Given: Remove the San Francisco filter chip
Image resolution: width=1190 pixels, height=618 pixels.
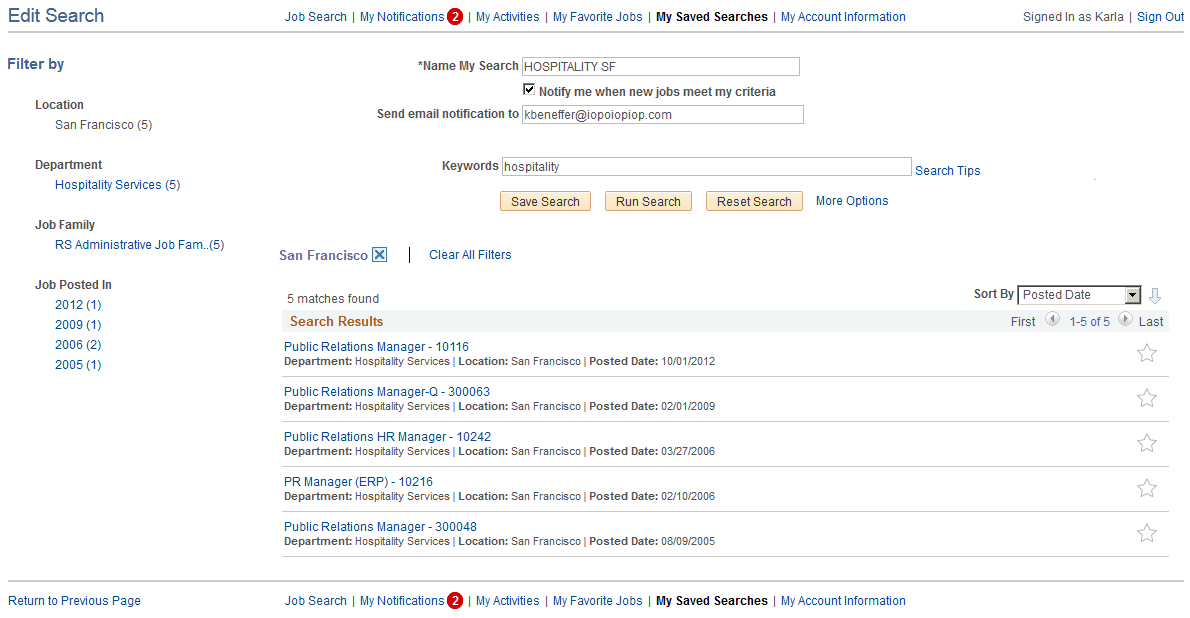Looking at the screenshot, I should [x=379, y=254].
